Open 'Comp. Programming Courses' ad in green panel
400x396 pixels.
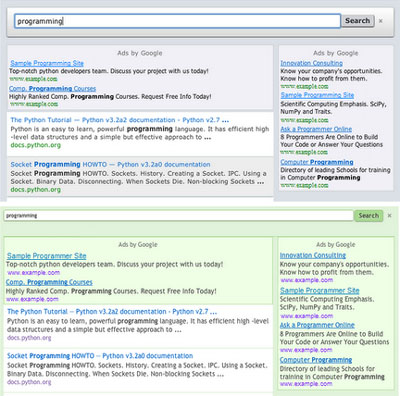click(x=49, y=282)
